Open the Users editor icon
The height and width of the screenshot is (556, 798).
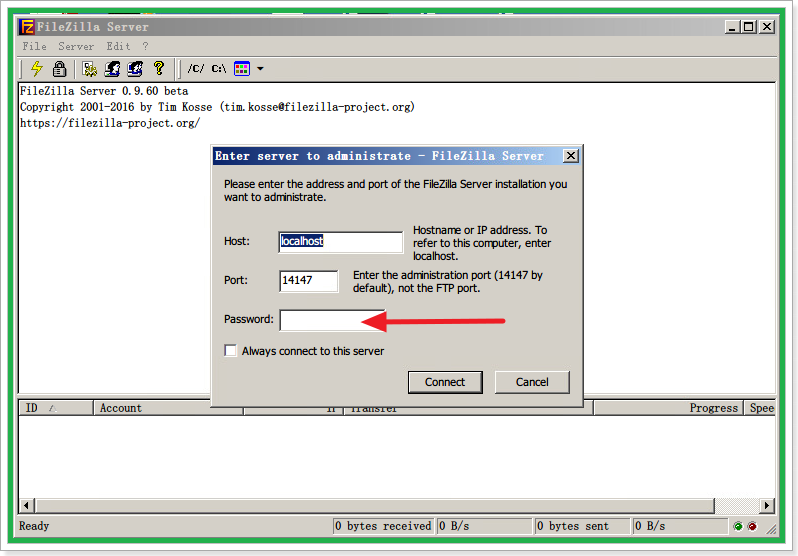[112, 69]
